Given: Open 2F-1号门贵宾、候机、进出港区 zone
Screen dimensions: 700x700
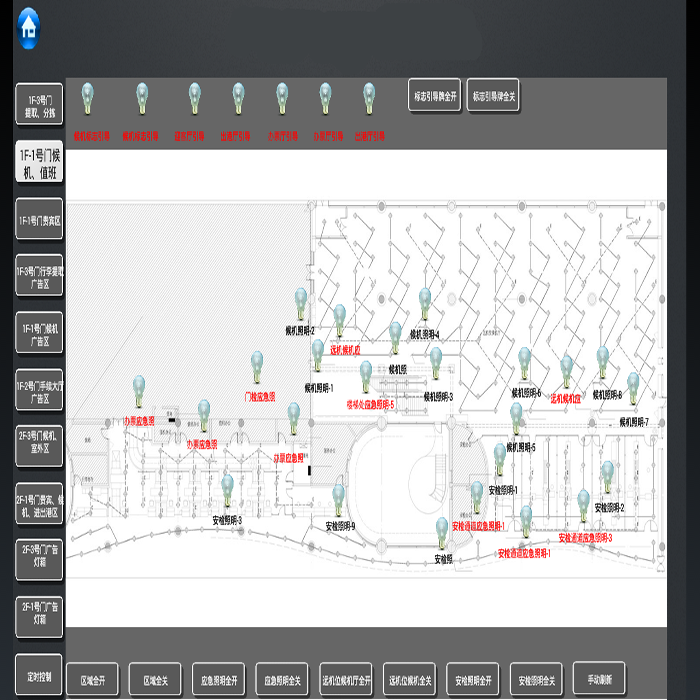Looking at the screenshot, I should [x=39, y=504].
